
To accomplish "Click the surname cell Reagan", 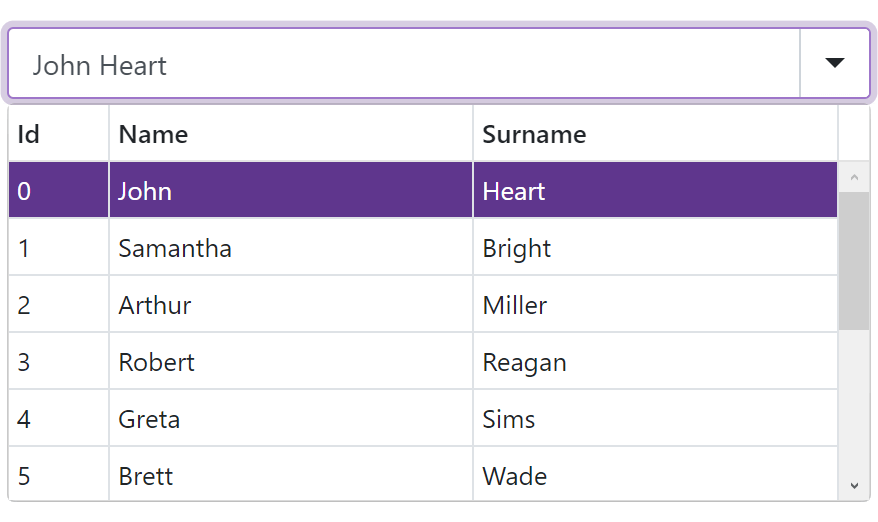I will [525, 362].
